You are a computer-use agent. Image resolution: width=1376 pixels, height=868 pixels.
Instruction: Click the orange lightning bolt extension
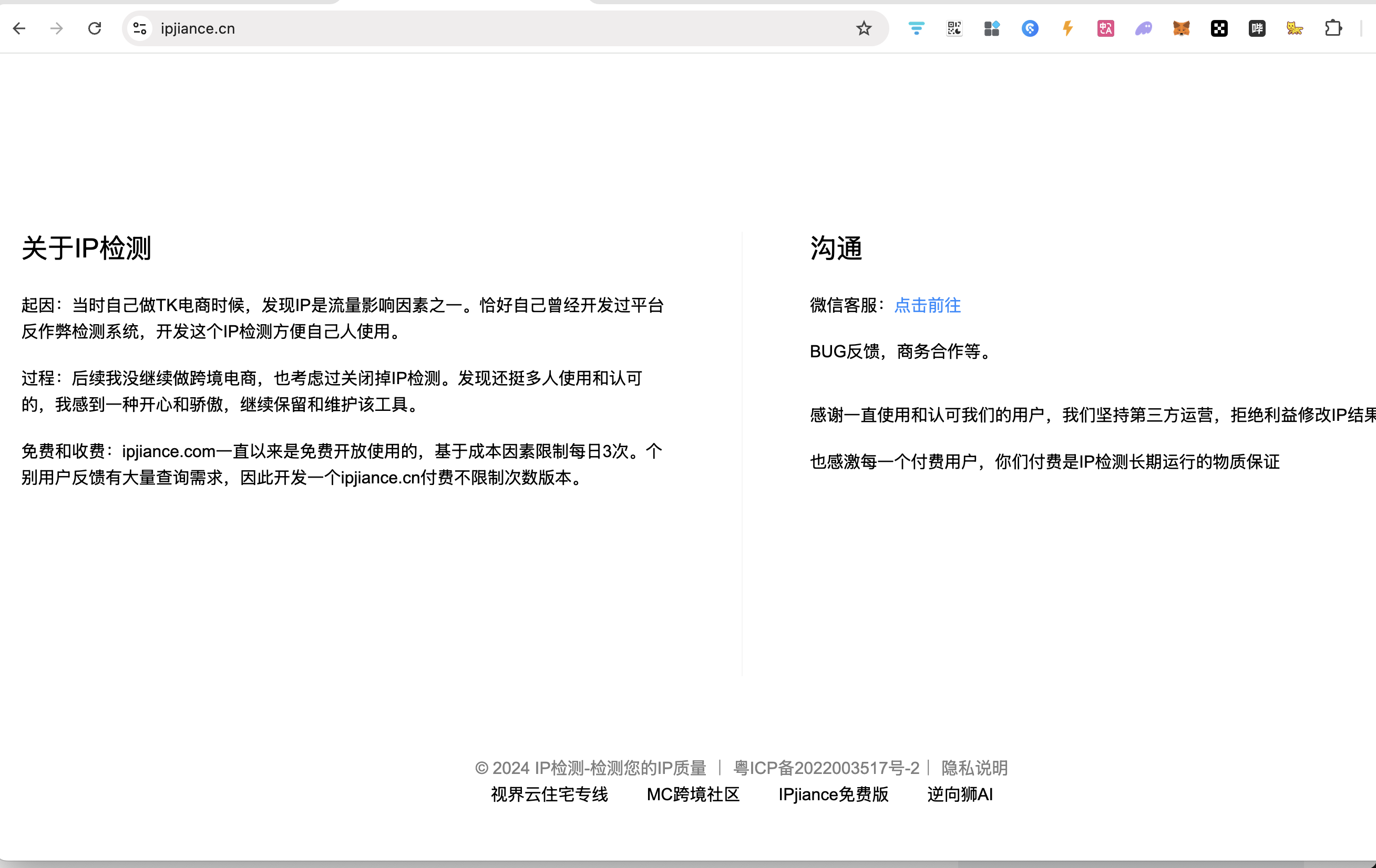[1067, 28]
